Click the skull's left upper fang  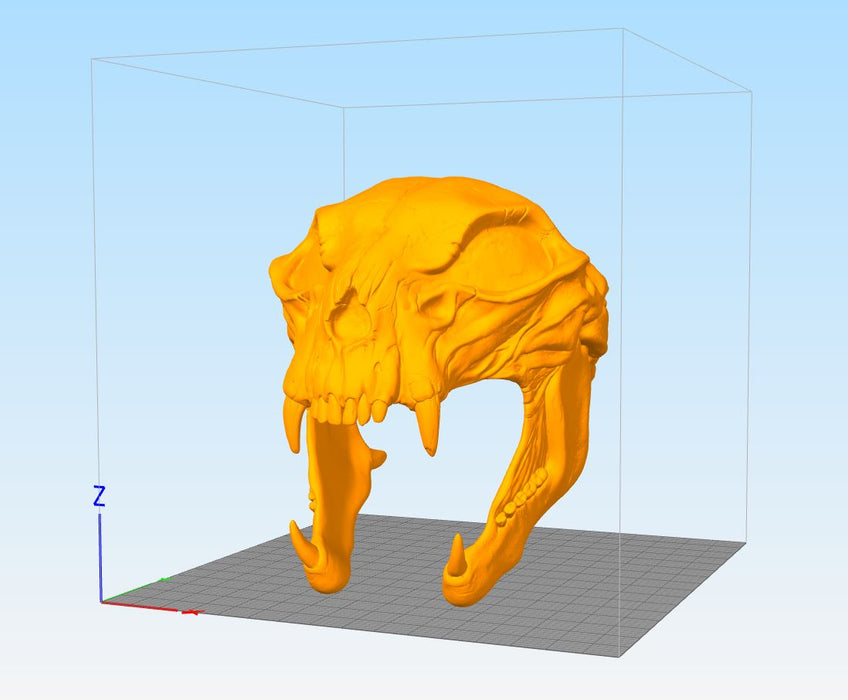click(293, 427)
